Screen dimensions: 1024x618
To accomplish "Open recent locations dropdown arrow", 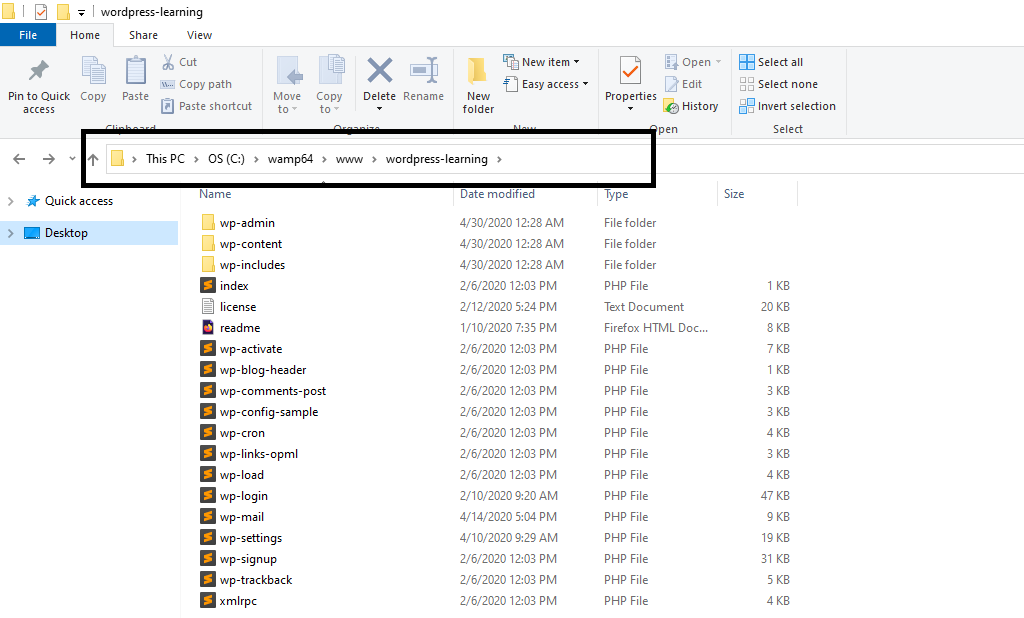I will (72, 159).
